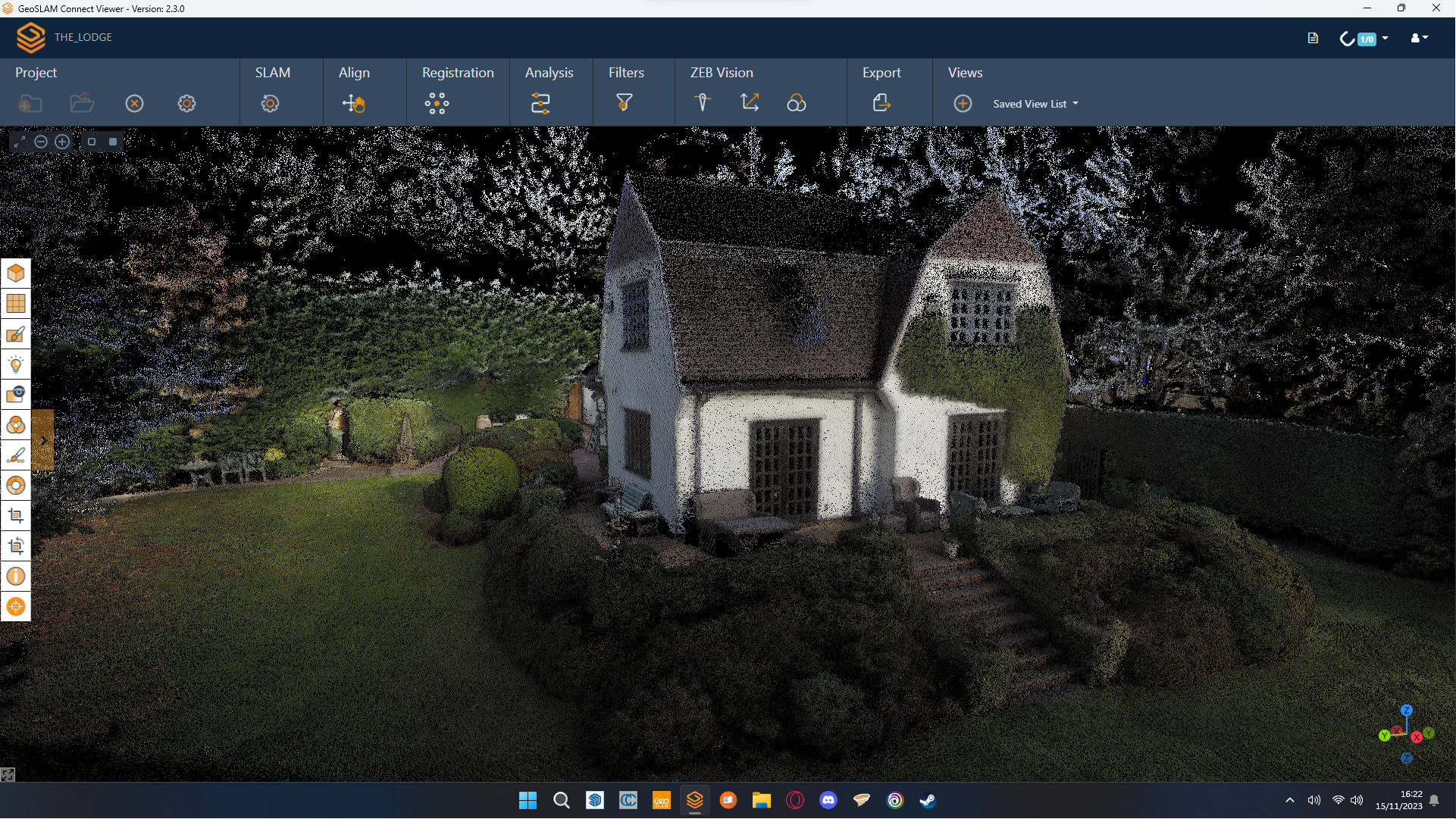Click the Align tool icon
Image resolution: width=1456 pixels, height=819 pixels.
coord(353,103)
